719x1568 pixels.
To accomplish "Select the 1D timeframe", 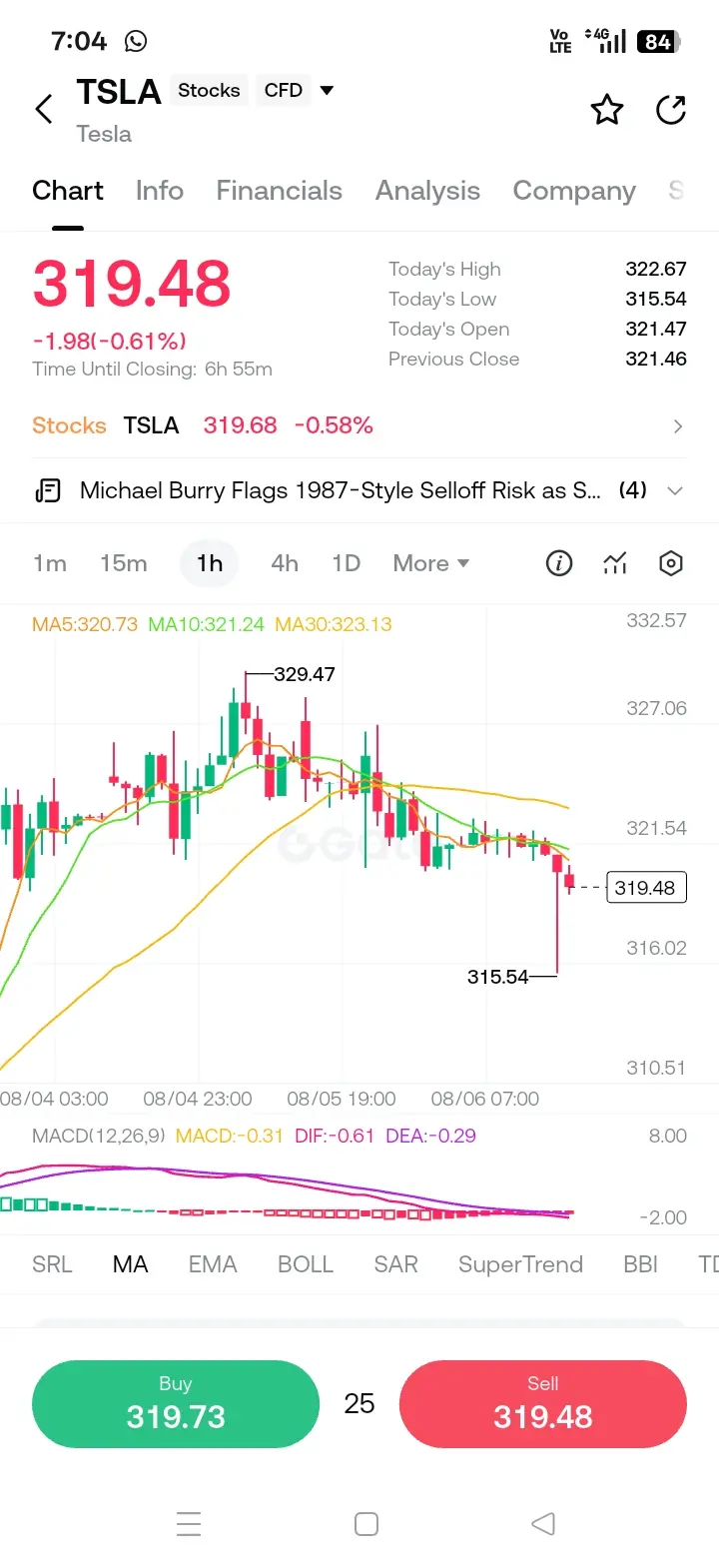I will pyautogui.click(x=347, y=563).
